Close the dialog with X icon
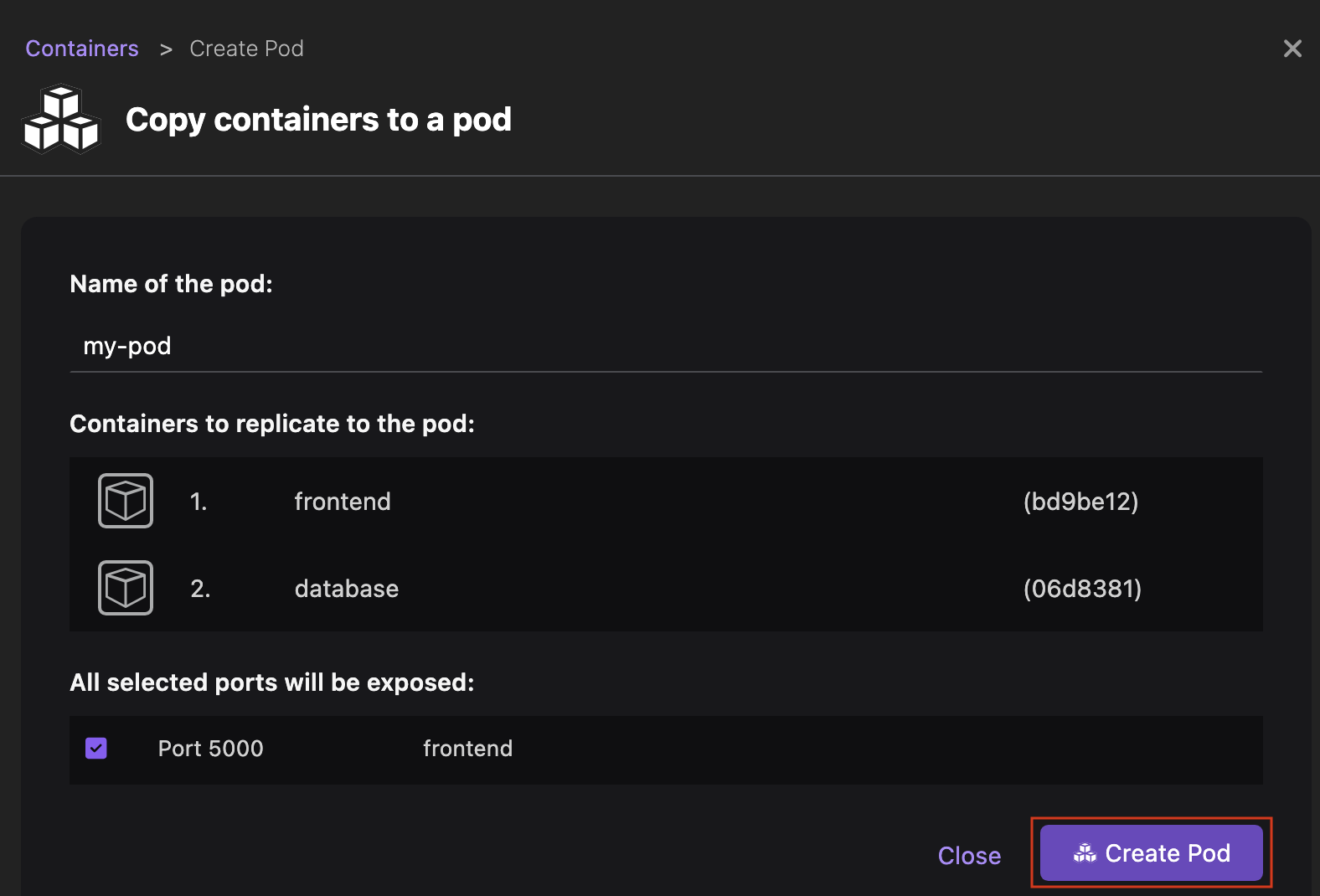1320x896 pixels. coord(1292,49)
